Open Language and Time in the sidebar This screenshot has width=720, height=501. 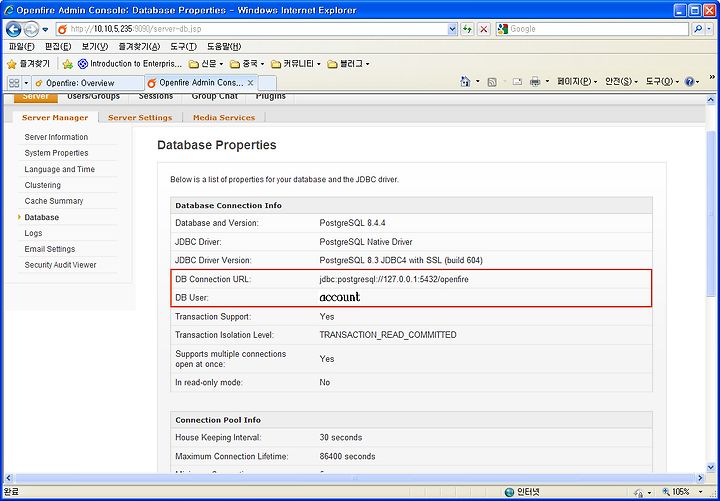pos(60,169)
